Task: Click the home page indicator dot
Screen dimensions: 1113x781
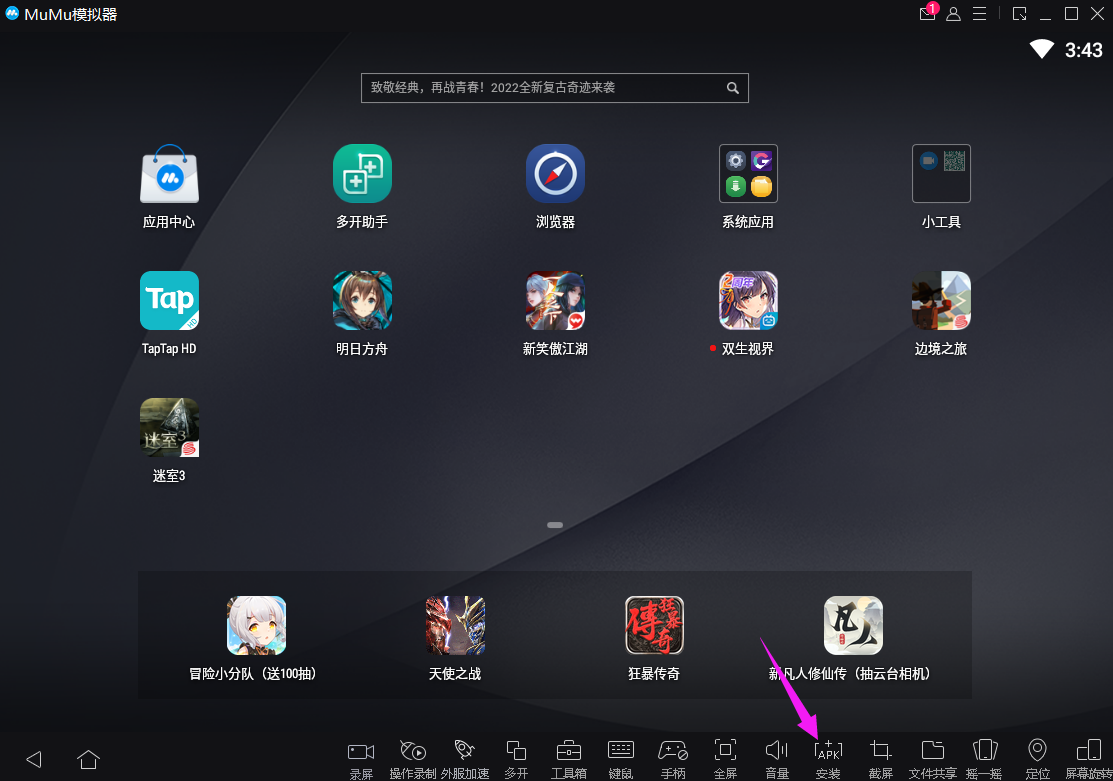Action: (555, 525)
